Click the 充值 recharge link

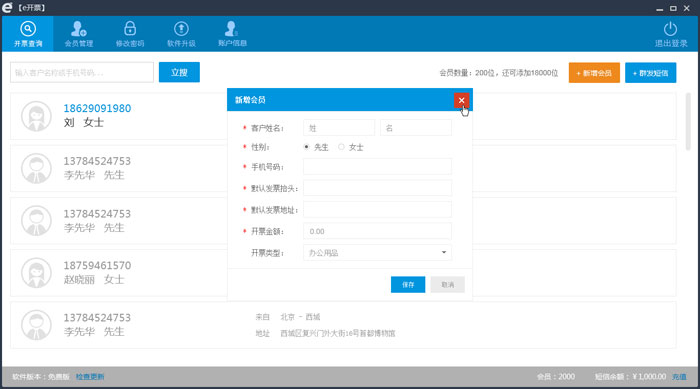click(x=679, y=376)
